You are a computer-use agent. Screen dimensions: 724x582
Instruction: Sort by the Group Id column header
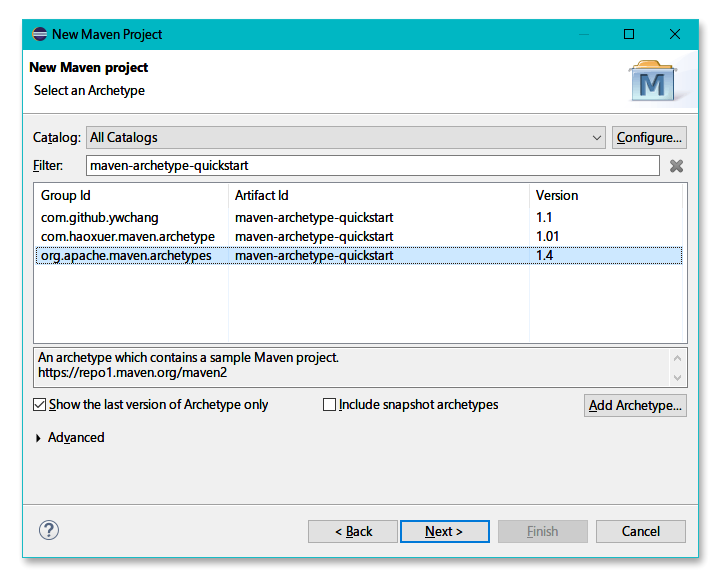(x=131, y=195)
